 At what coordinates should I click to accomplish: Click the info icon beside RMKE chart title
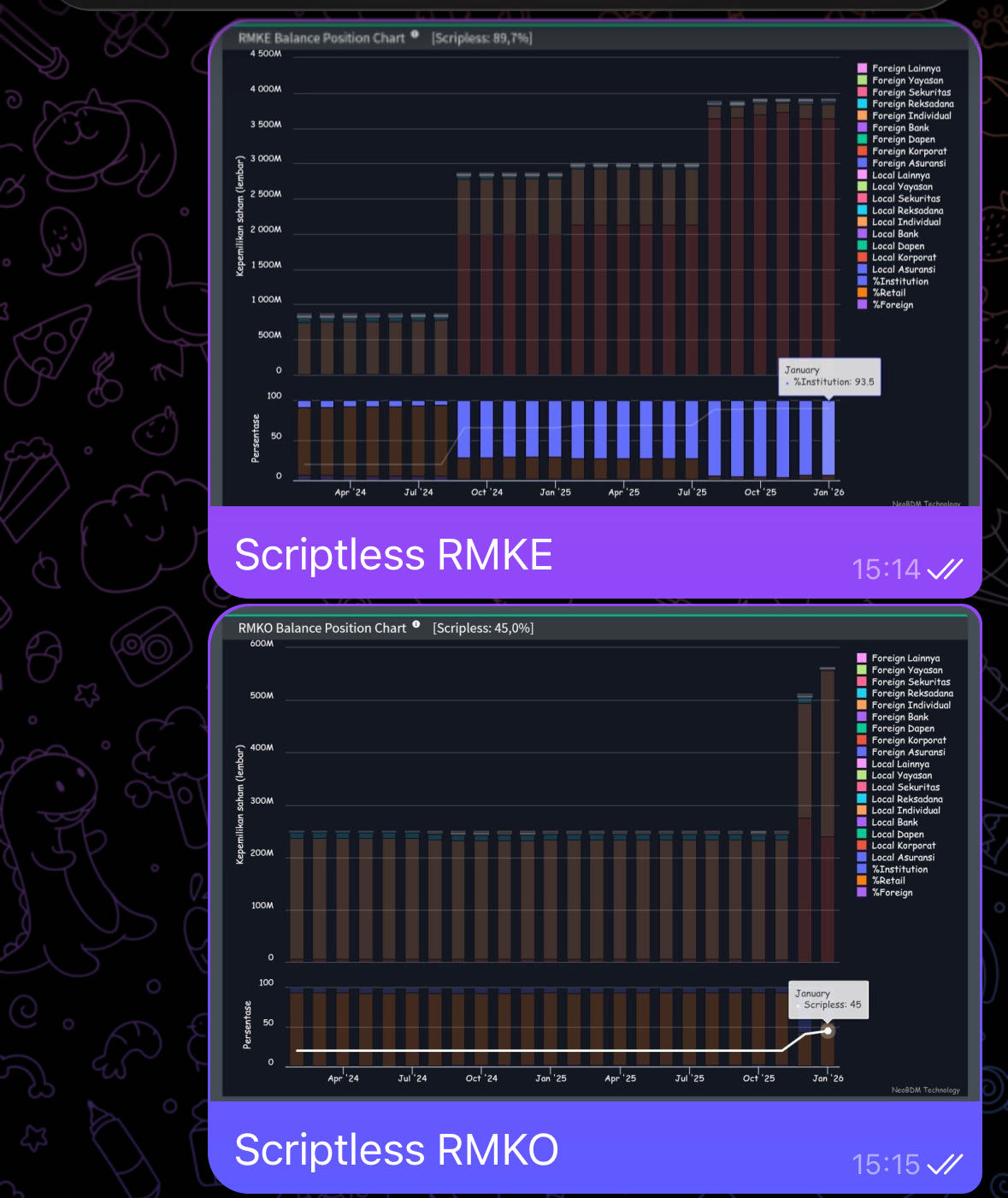[x=415, y=34]
